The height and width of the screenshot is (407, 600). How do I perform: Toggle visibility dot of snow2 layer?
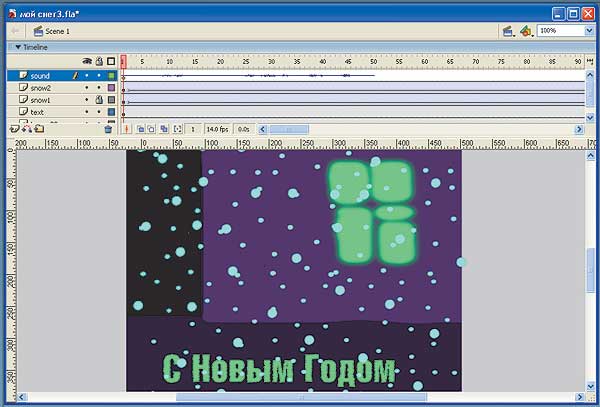coord(87,88)
